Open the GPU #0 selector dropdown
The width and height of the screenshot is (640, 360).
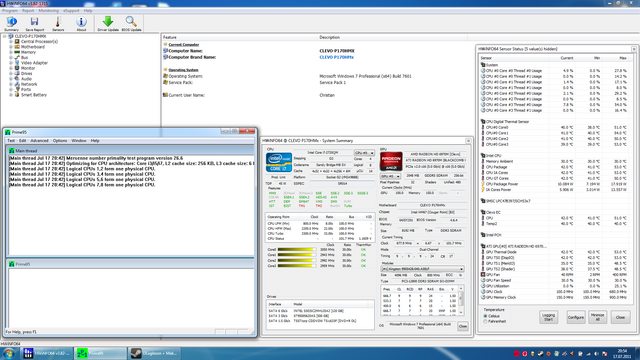click(x=390, y=176)
